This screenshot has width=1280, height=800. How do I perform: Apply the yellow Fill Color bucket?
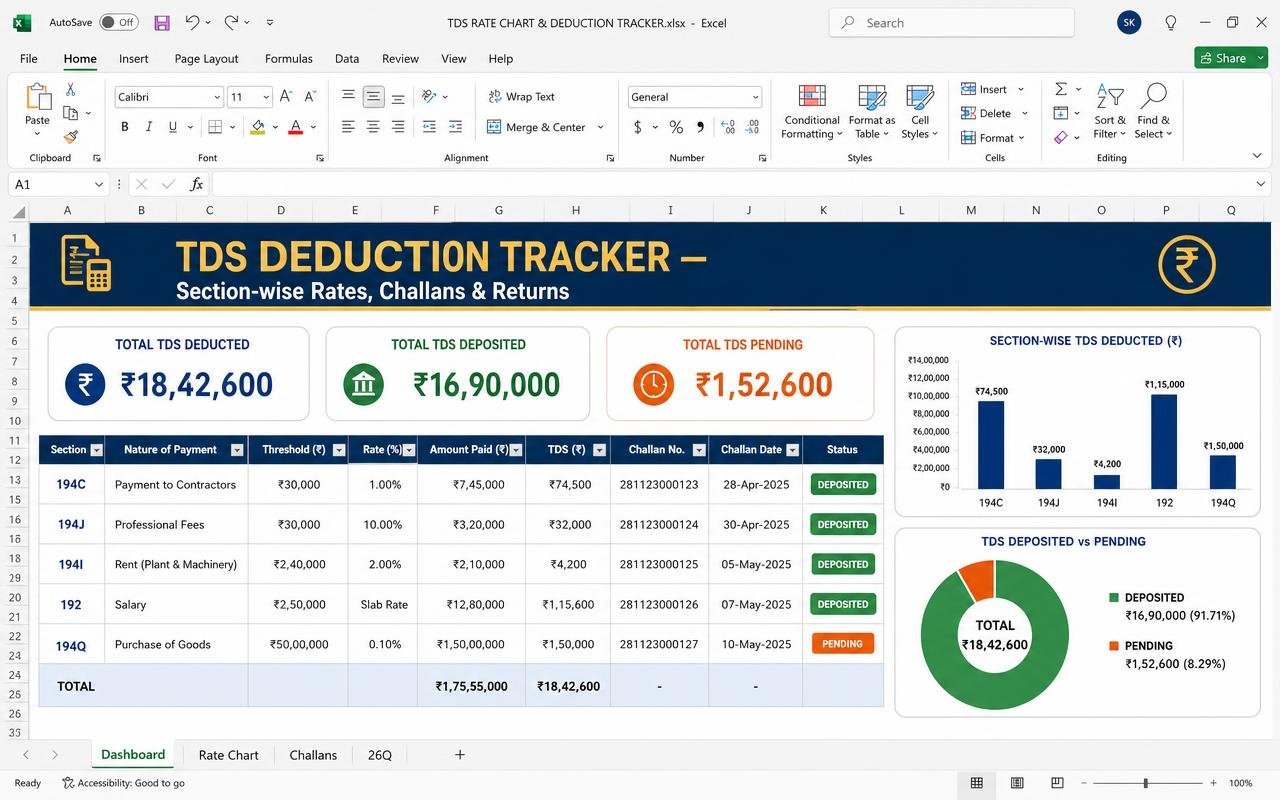pos(258,127)
